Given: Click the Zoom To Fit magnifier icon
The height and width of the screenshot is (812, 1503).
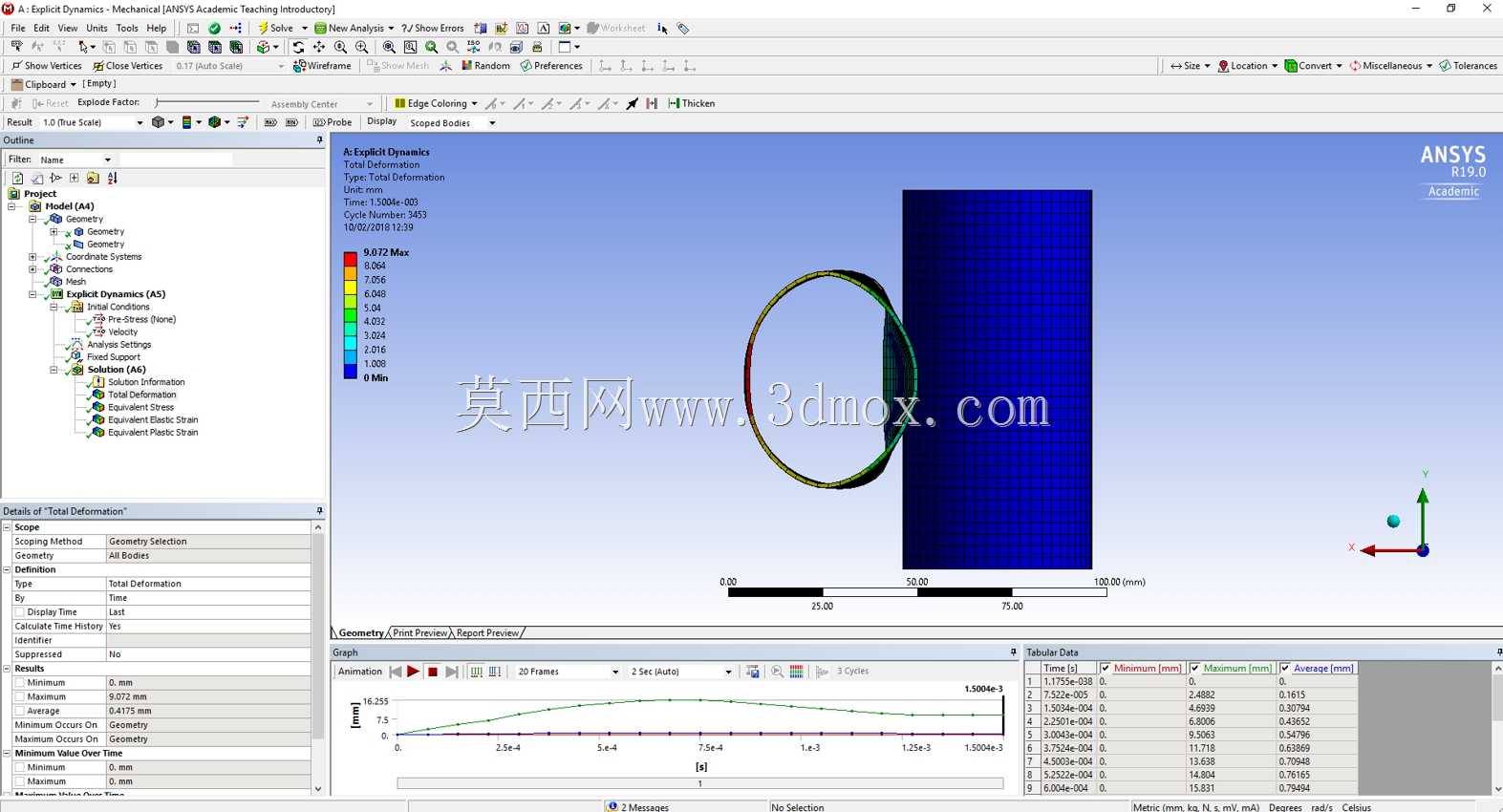Looking at the screenshot, I should (389, 47).
